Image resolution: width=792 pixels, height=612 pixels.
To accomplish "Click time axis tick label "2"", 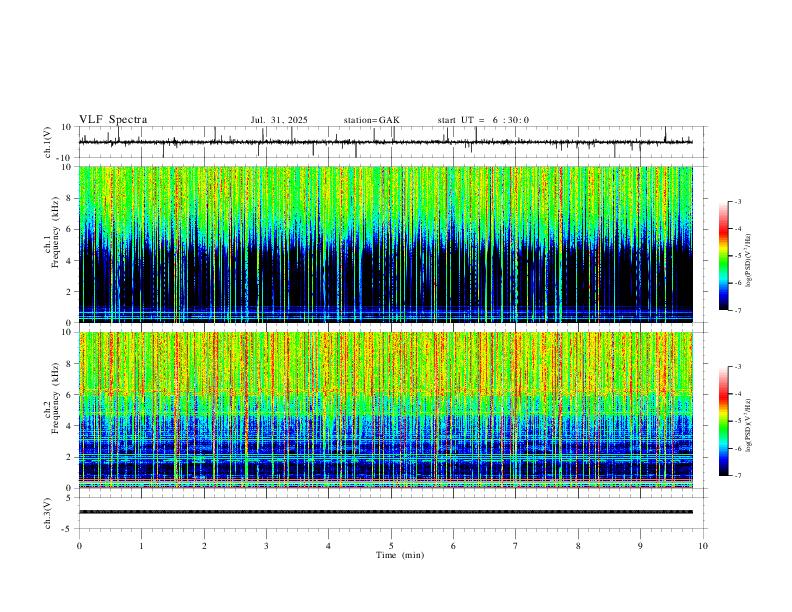I will coord(204,546).
